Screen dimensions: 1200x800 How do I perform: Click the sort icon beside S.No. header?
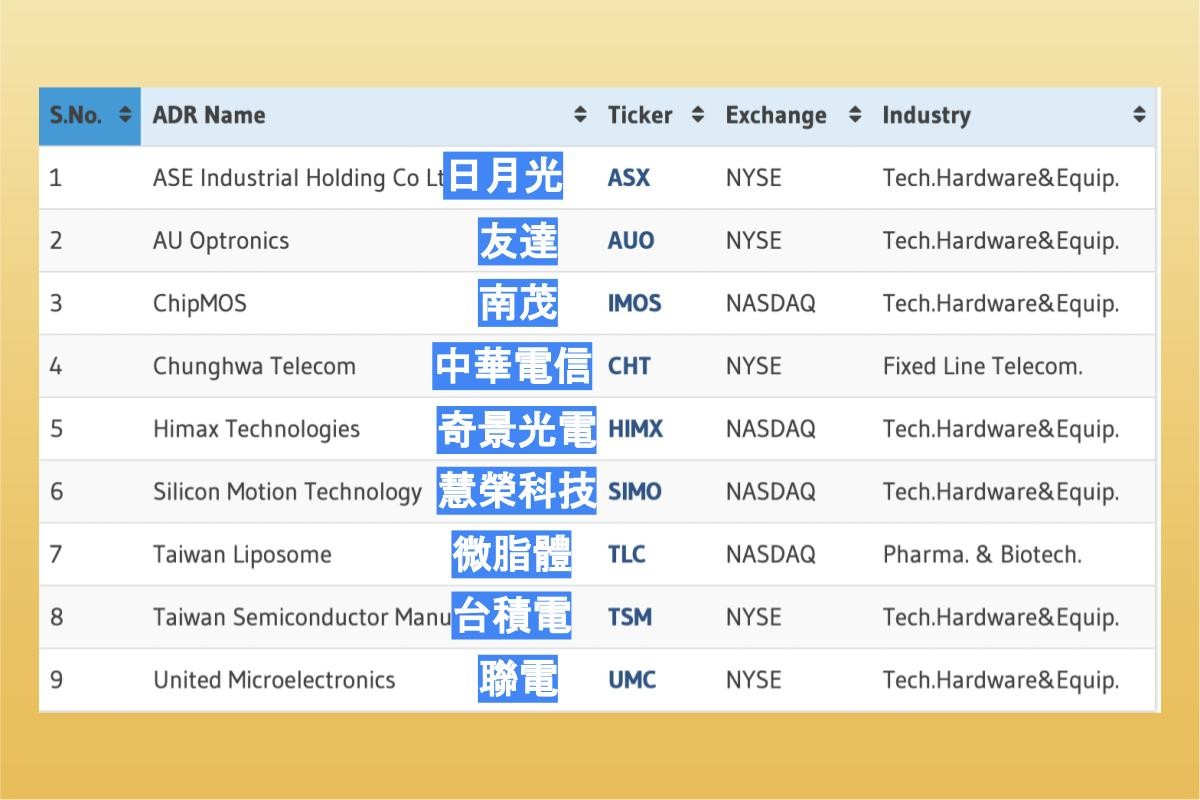[x=125, y=115]
